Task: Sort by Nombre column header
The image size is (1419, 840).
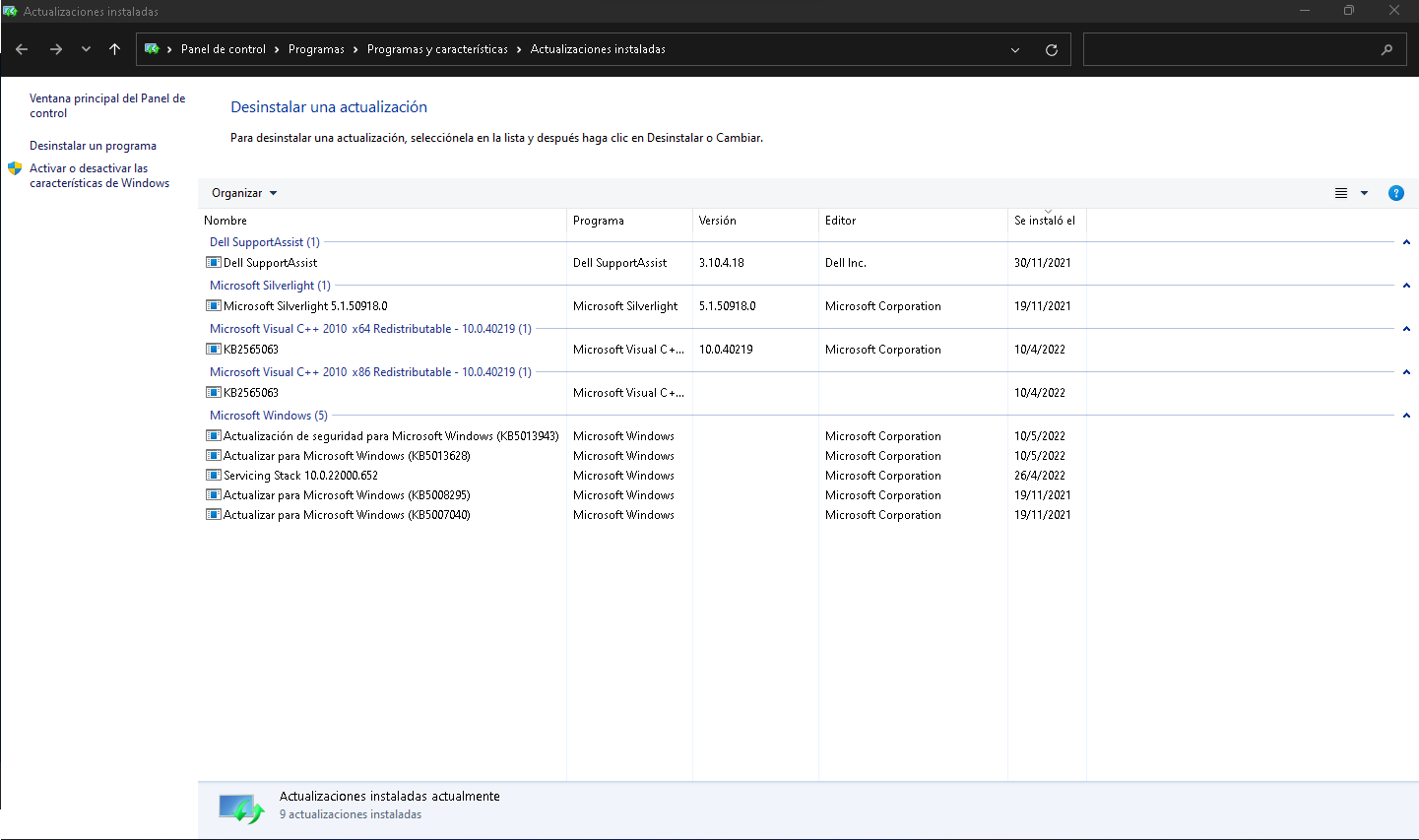Action: pos(382,221)
